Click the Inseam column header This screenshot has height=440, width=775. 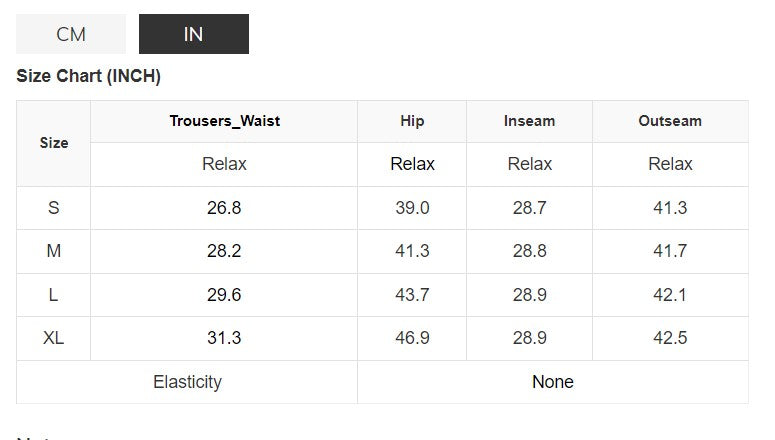pyautogui.click(x=529, y=121)
